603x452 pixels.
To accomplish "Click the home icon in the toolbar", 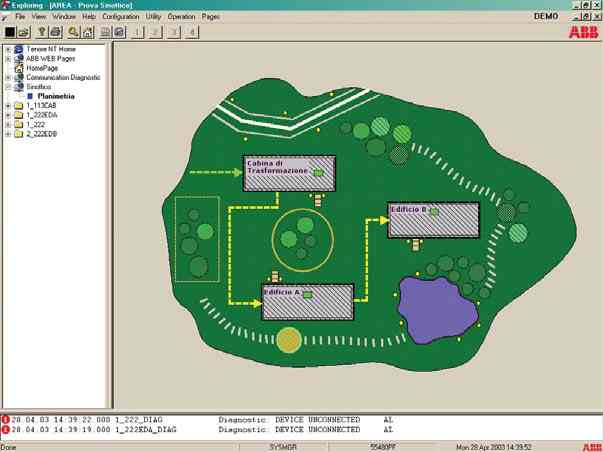I will click(89, 32).
